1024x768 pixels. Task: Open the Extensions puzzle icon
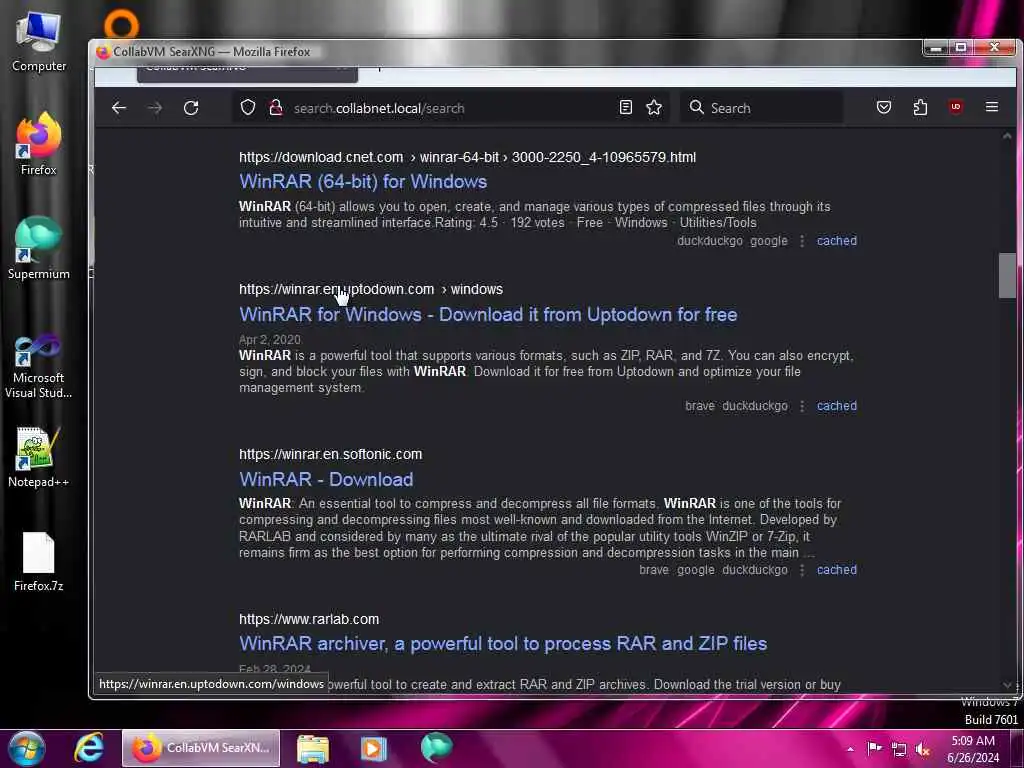click(x=920, y=107)
